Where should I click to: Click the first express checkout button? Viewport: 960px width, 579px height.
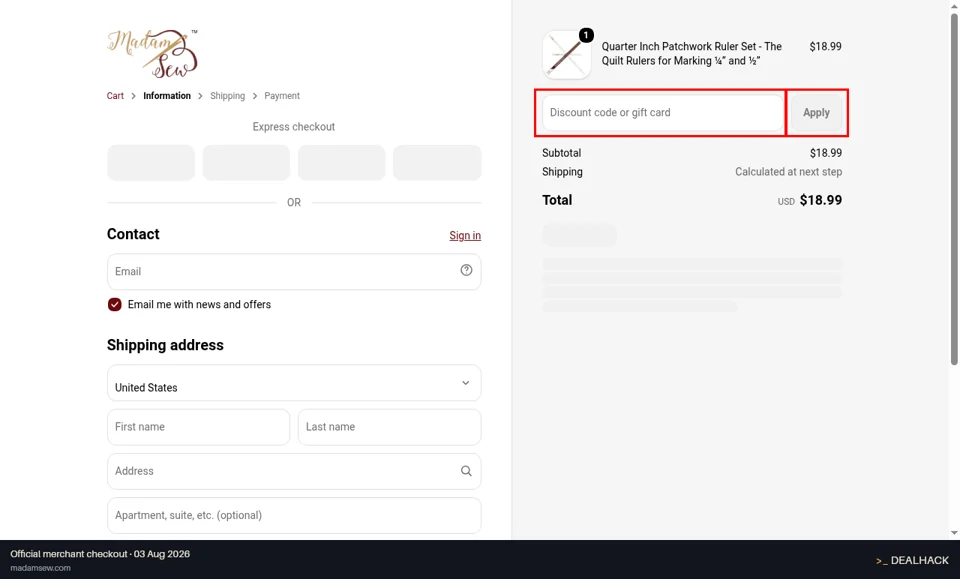click(151, 163)
